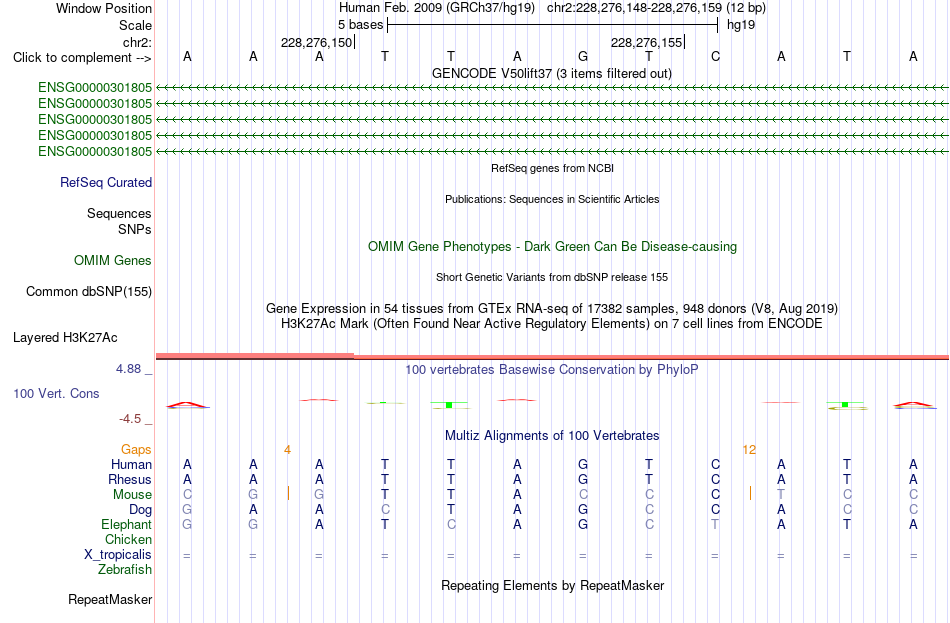The image size is (950, 623).
Task: Click the chr2:228,276,148-228,276,159 position text
Action: [634, 8]
